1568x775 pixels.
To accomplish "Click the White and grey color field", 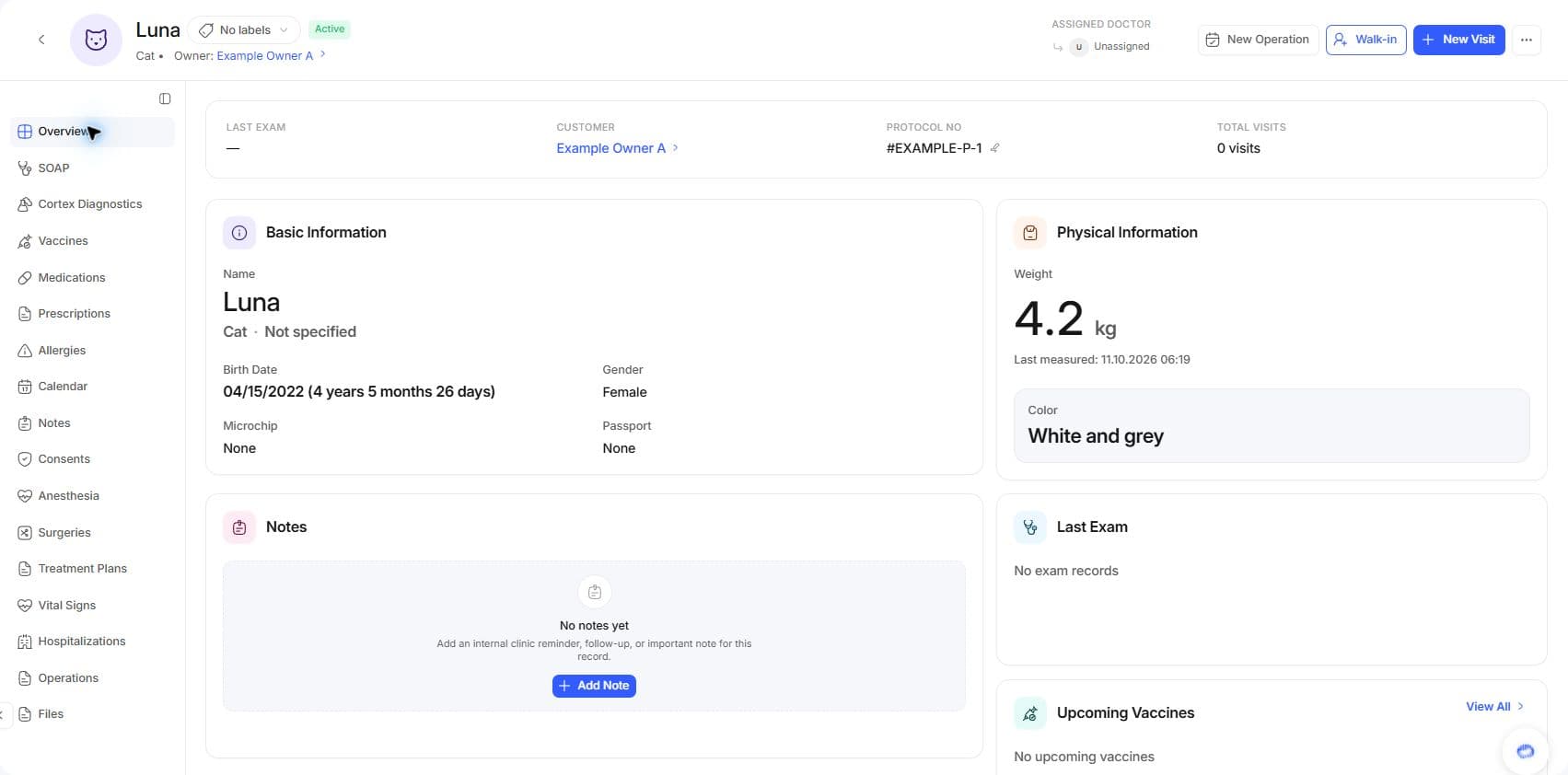I will 1272,425.
